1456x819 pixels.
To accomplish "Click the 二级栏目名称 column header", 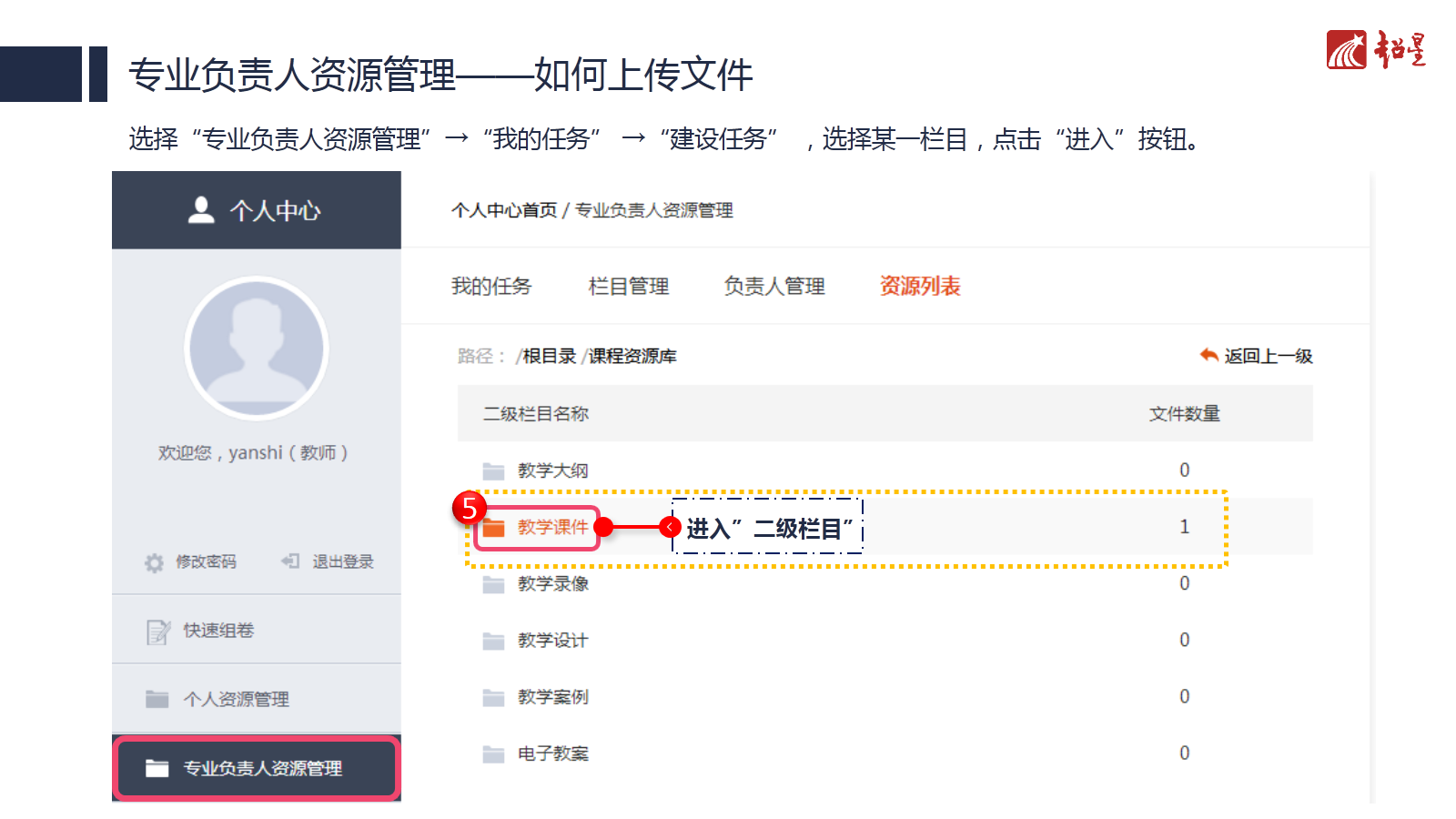I will 536,414.
